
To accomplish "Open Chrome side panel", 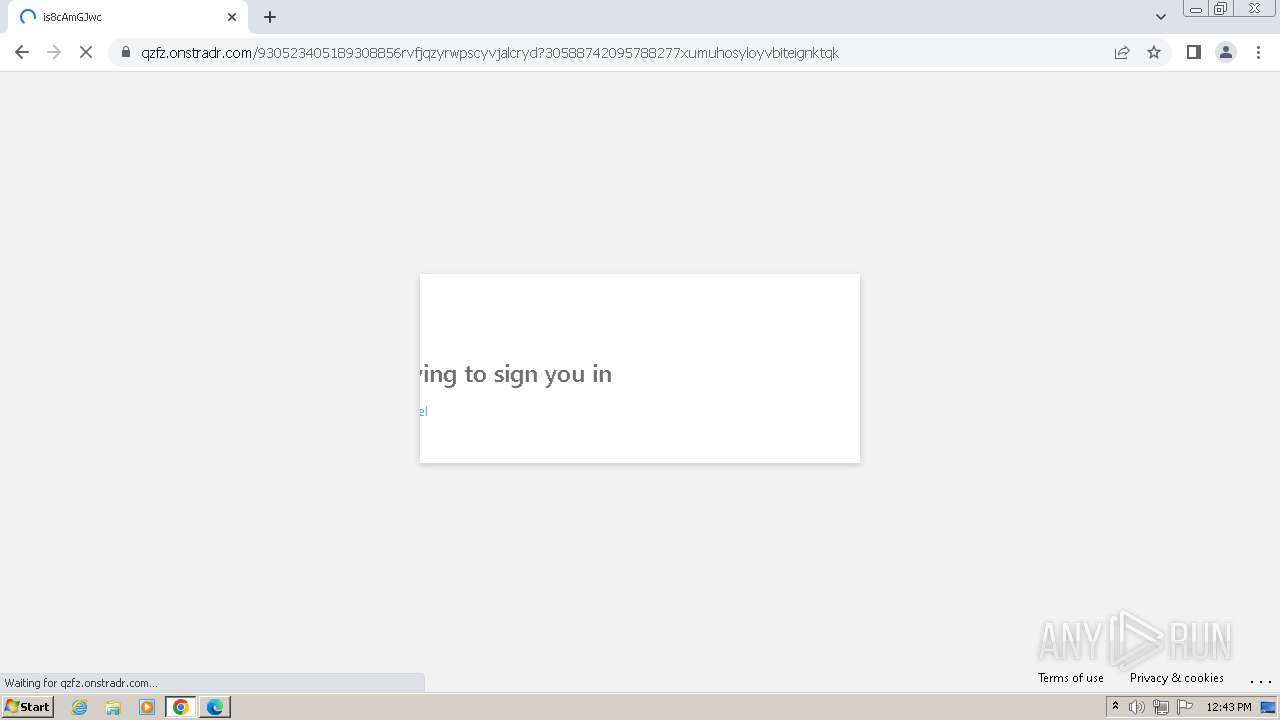I will pyautogui.click(x=1193, y=52).
